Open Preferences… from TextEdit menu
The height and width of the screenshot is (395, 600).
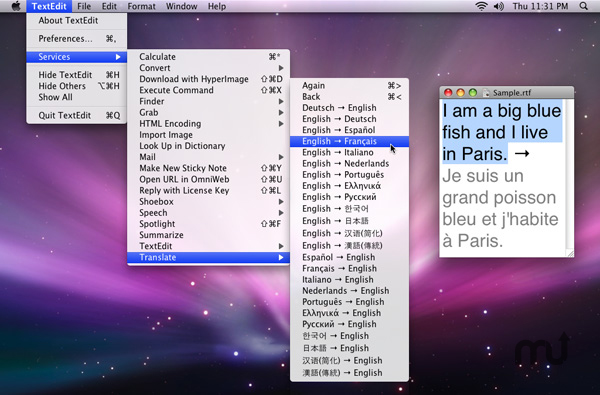[x=77, y=39]
